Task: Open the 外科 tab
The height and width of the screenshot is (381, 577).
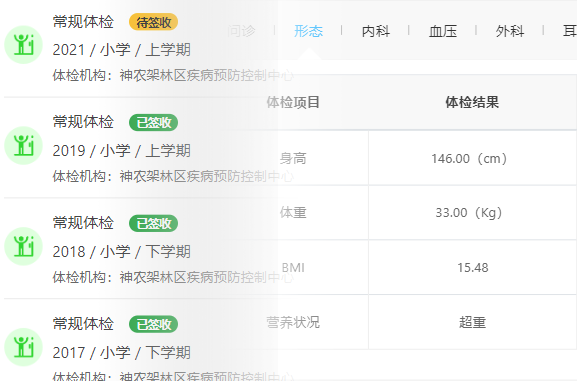Action: (510, 31)
